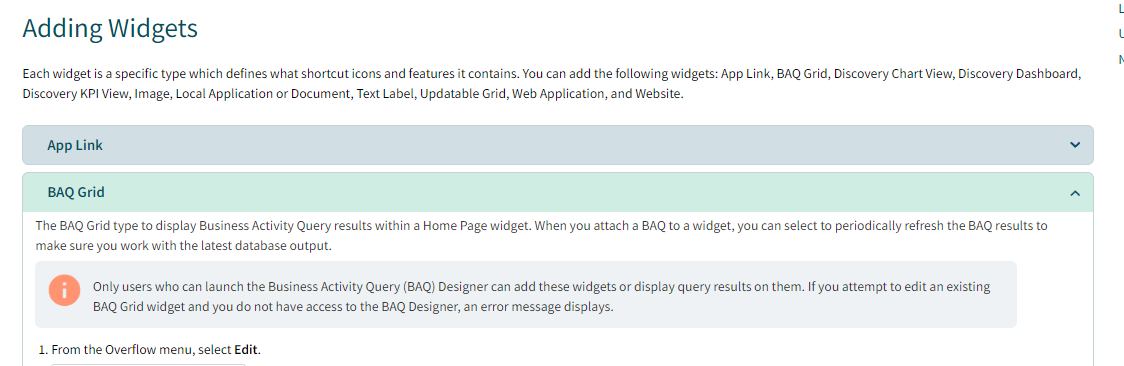
Task: Click the word Website ending the intro
Action: 658,94
